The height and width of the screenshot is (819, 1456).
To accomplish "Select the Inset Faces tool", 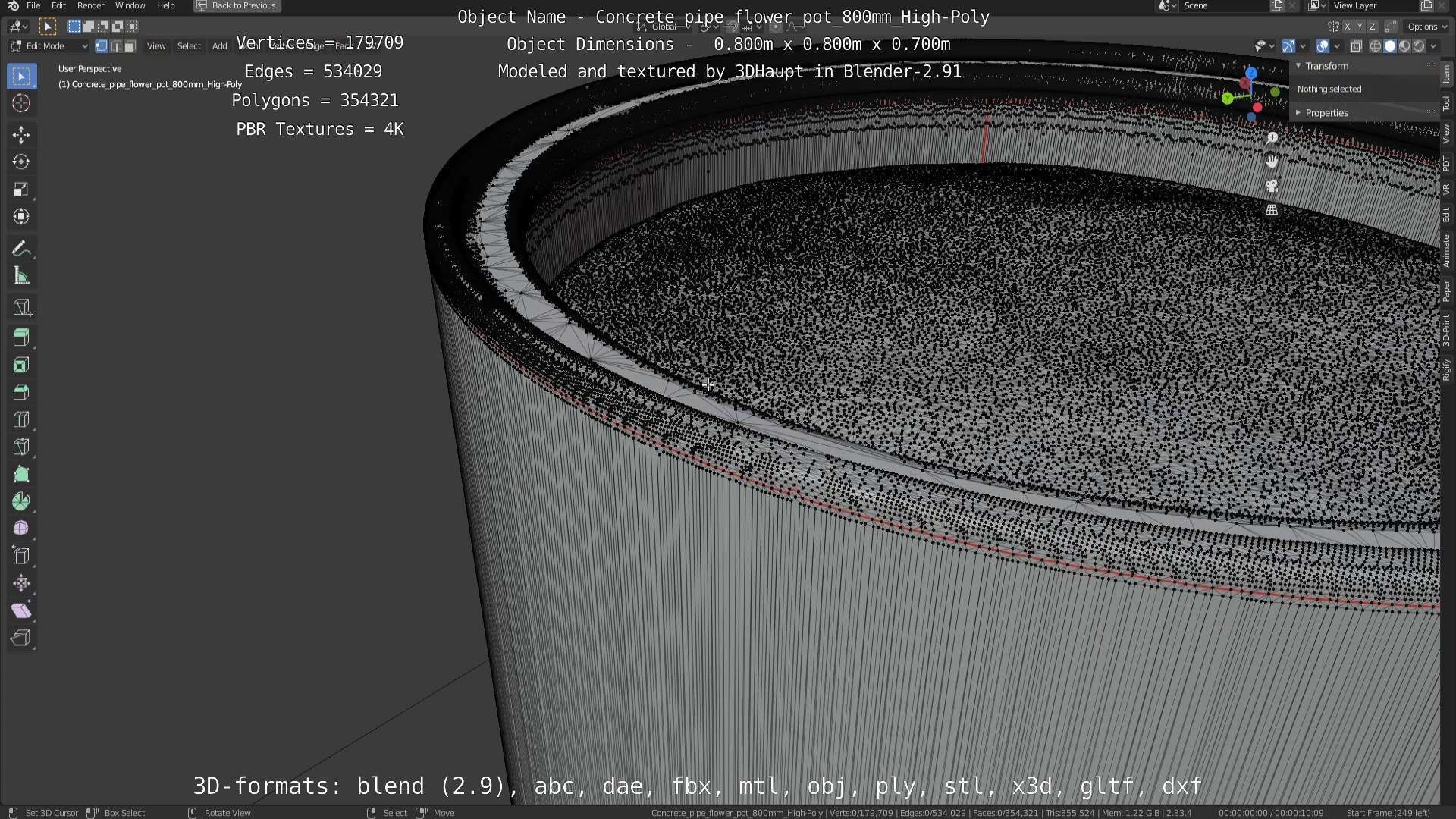I will (x=21, y=365).
